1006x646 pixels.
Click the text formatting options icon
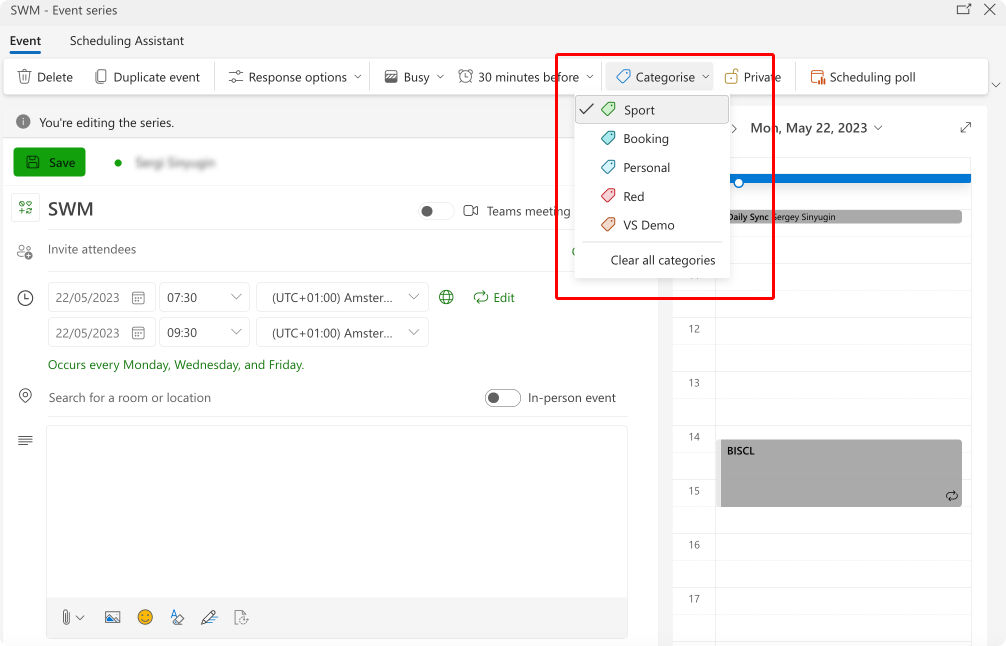177,617
